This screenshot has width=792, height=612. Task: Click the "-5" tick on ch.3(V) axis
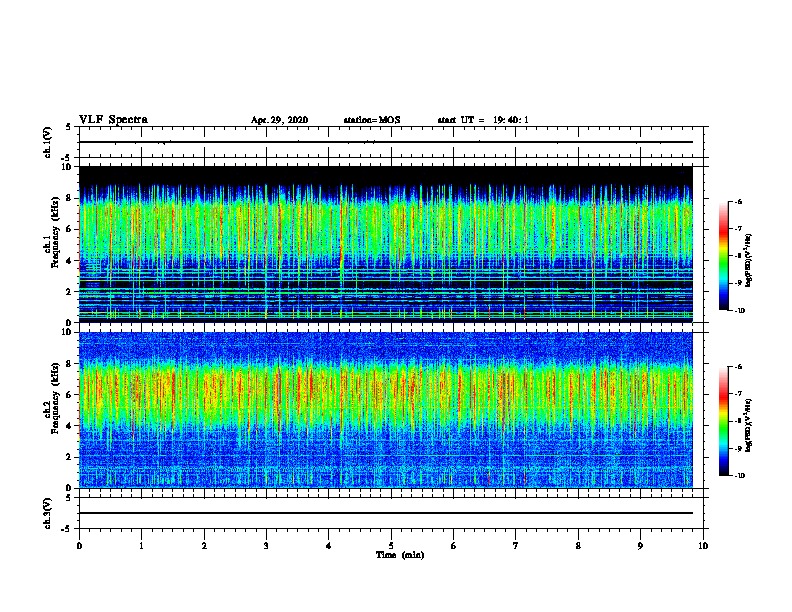point(67,529)
